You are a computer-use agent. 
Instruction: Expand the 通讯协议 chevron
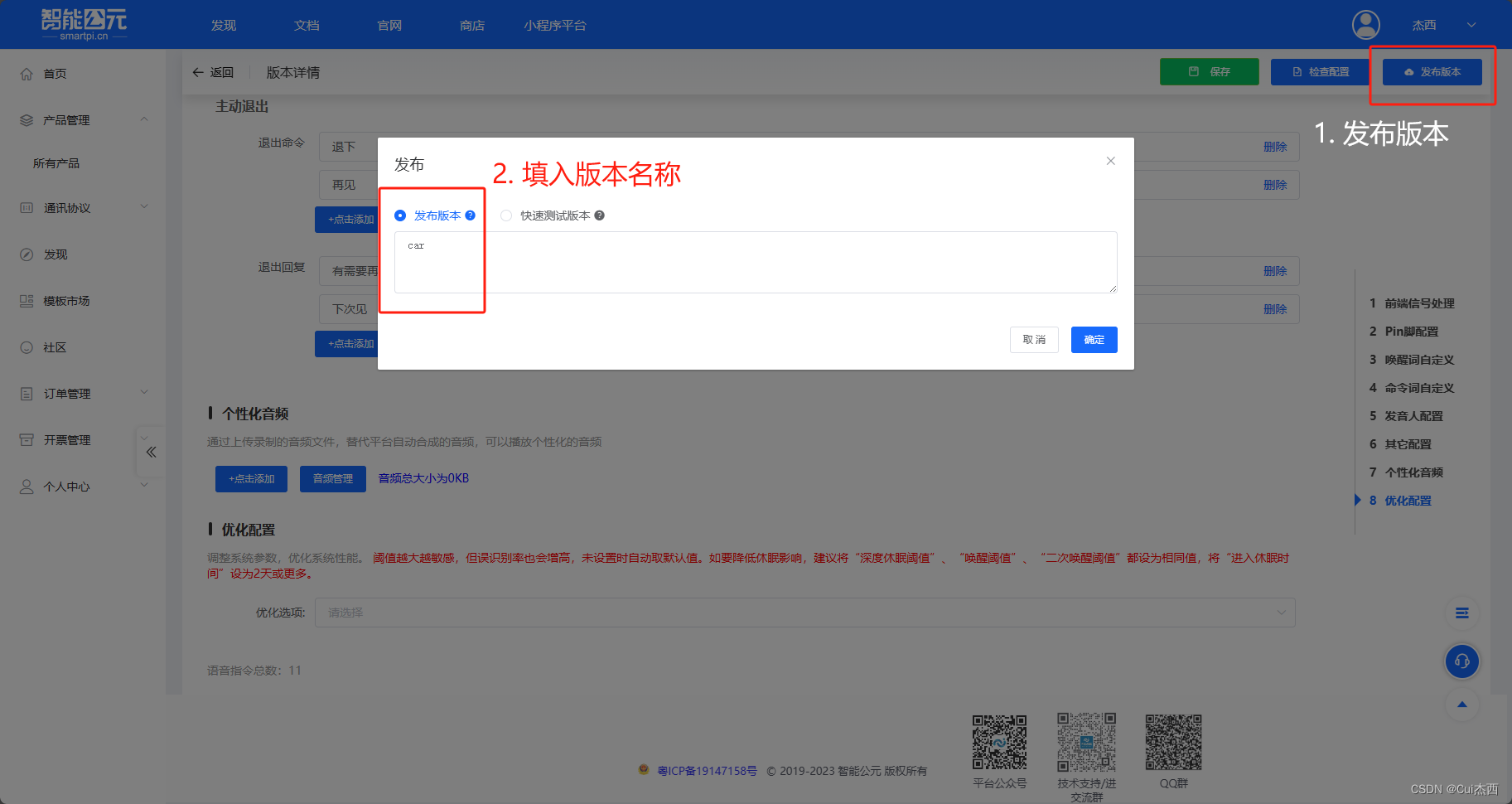144,206
